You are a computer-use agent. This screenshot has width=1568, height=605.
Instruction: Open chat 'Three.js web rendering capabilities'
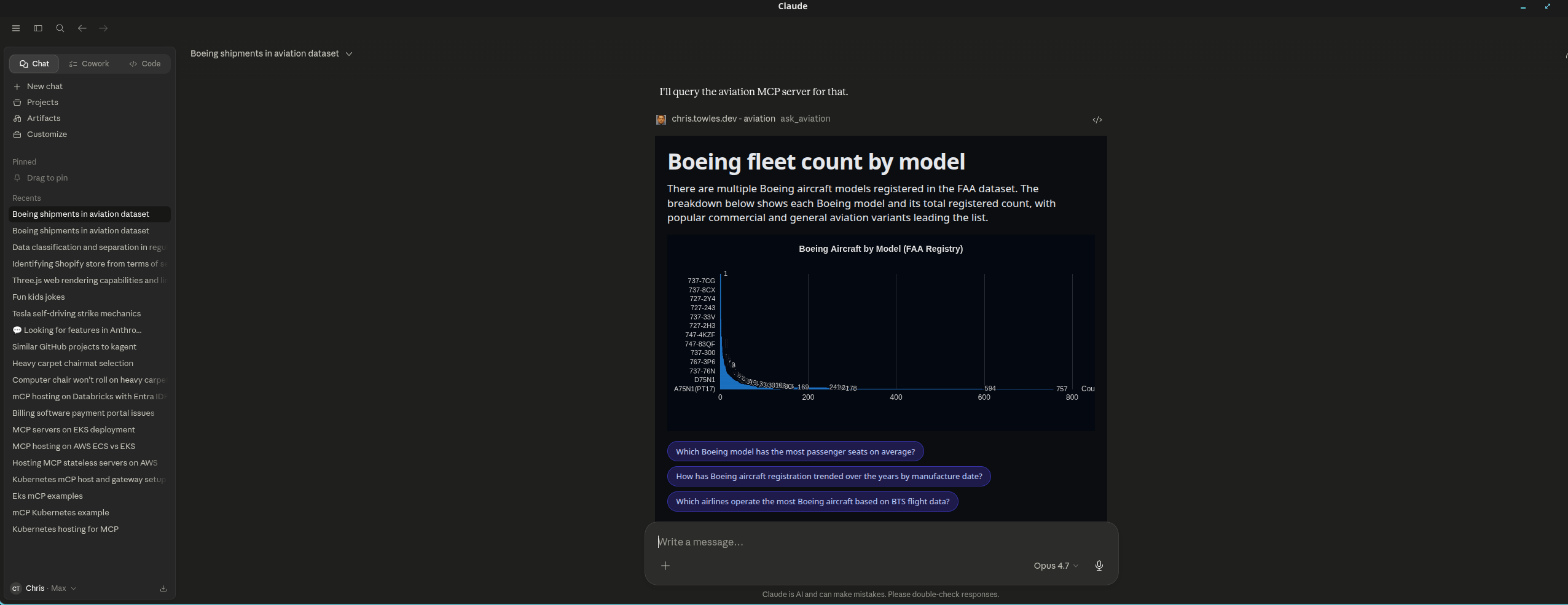[90, 281]
